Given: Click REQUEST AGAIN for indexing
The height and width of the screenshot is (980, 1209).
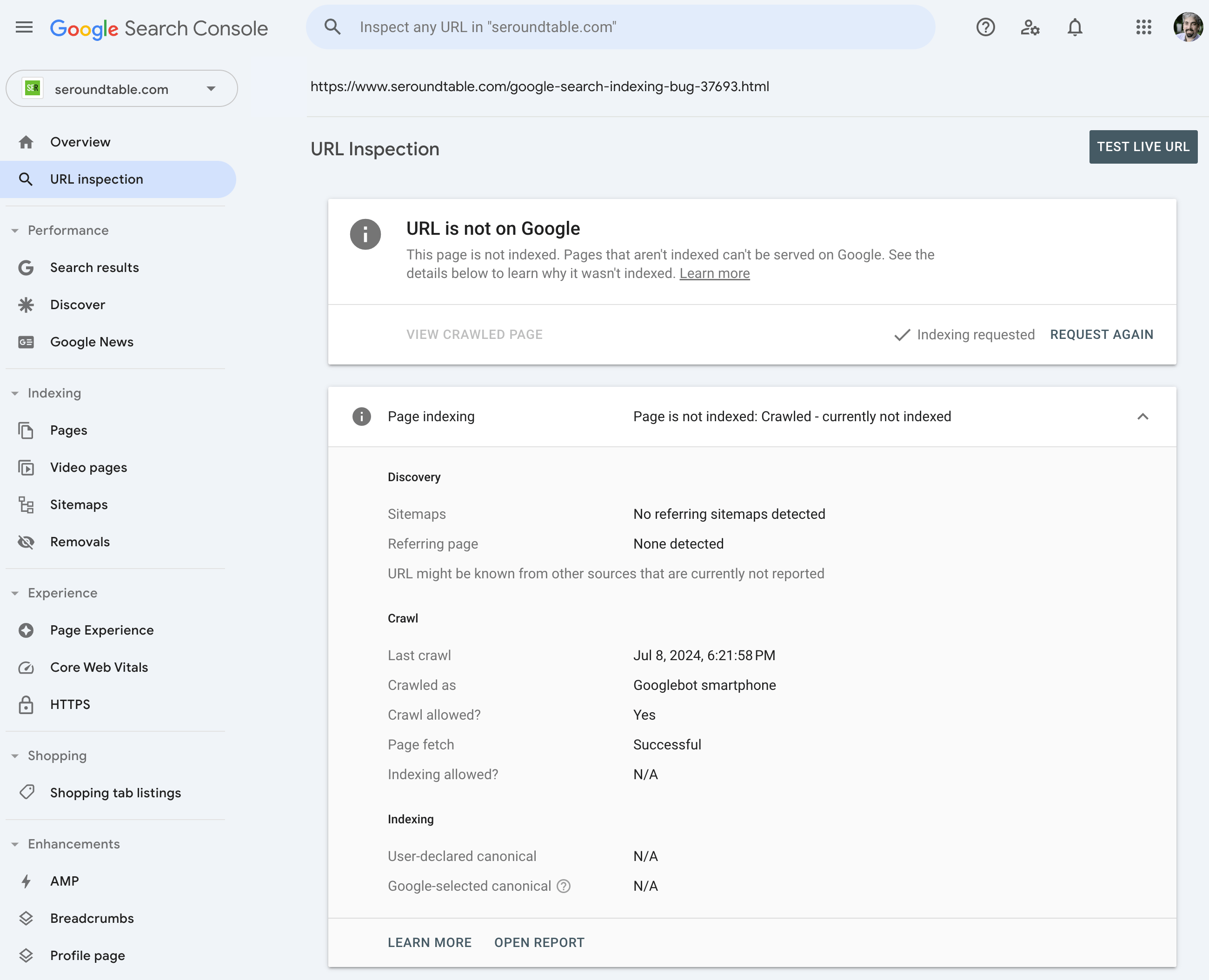Looking at the screenshot, I should pyautogui.click(x=1101, y=335).
